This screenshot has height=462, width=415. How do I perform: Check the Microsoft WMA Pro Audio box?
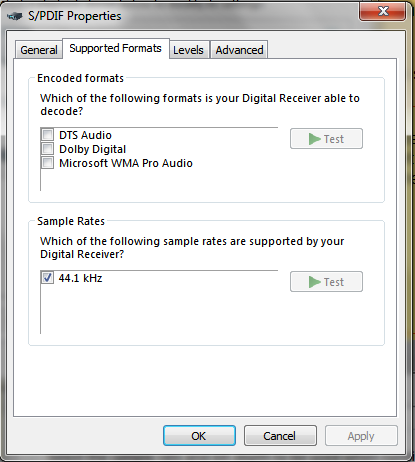(47, 163)
